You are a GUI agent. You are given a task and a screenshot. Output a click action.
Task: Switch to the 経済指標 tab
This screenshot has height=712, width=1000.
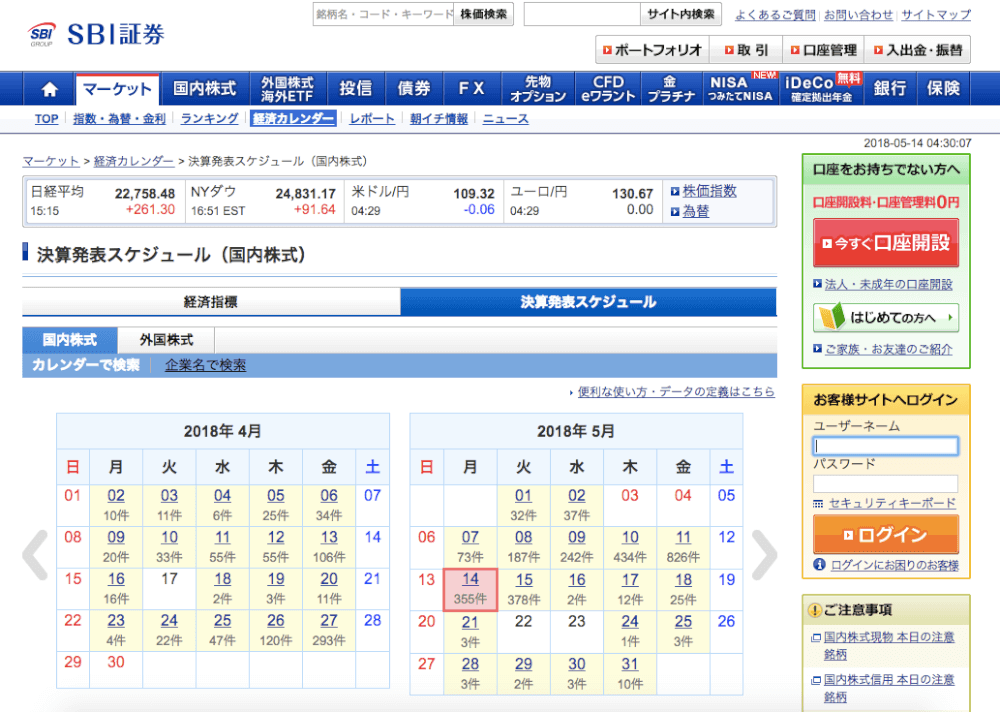211,302
